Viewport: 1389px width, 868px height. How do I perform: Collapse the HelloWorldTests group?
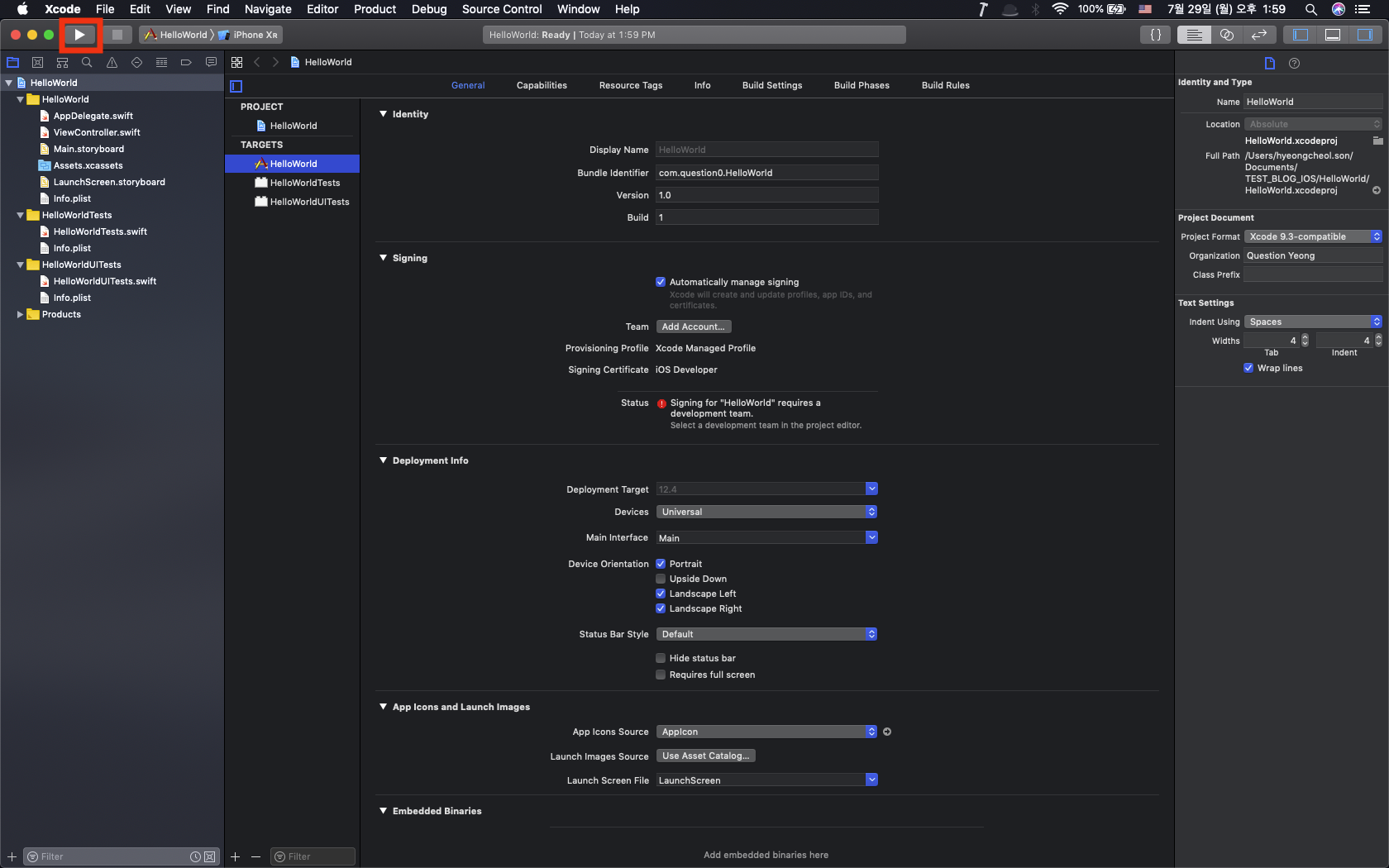[x=20, y=215]
